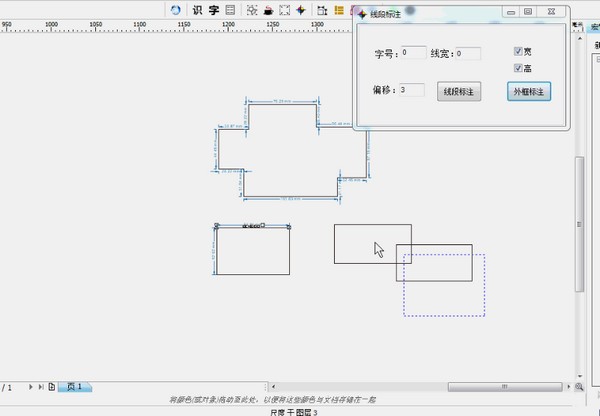Click the 线宽 line width input field
This screenshot has height=416, width=600.
click(467, 54)
